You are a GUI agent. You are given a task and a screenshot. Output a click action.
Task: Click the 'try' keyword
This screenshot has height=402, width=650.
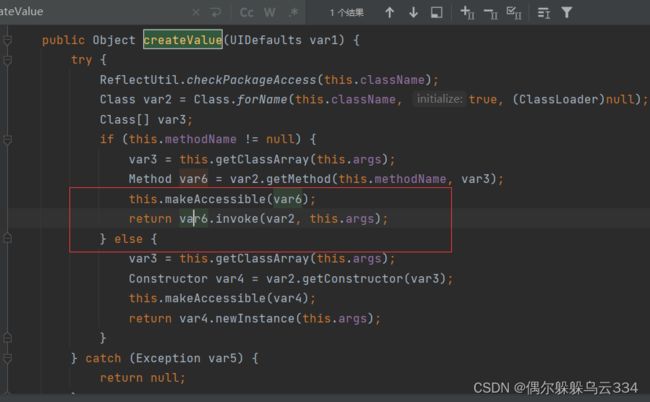tap(82, 60)
